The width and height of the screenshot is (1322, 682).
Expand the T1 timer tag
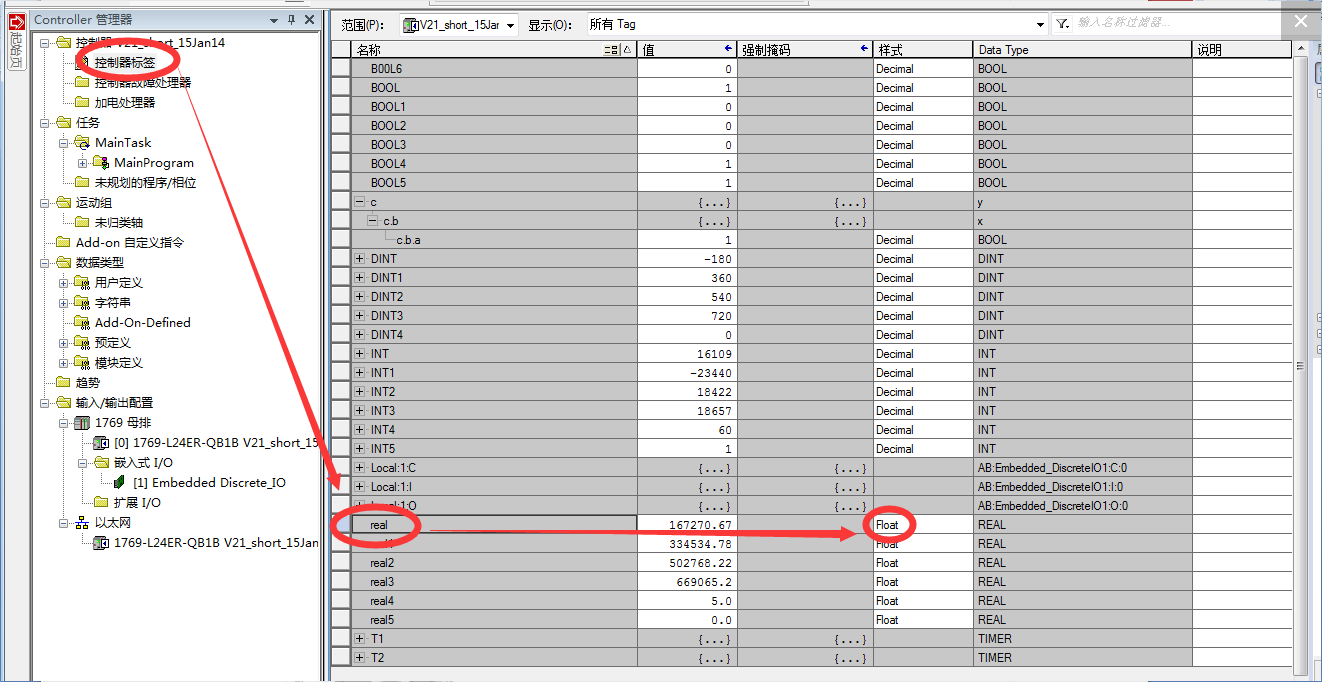(360, 639)
